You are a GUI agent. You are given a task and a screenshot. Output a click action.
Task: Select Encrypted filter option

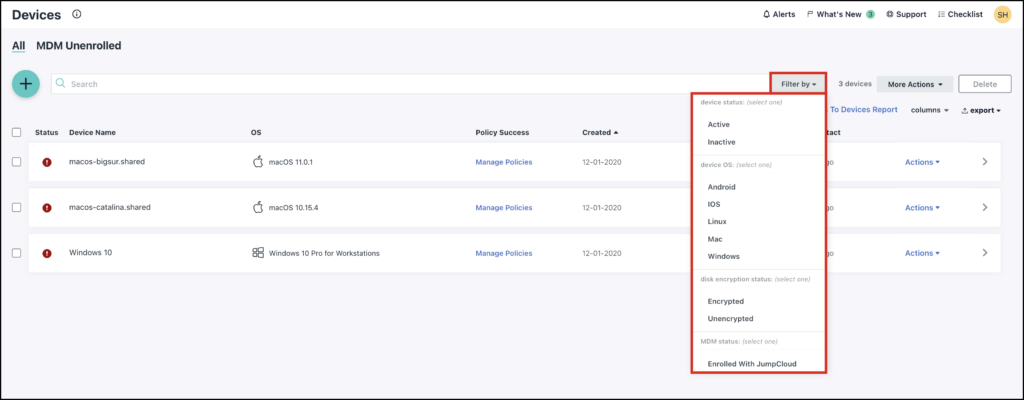coord(725,301)
